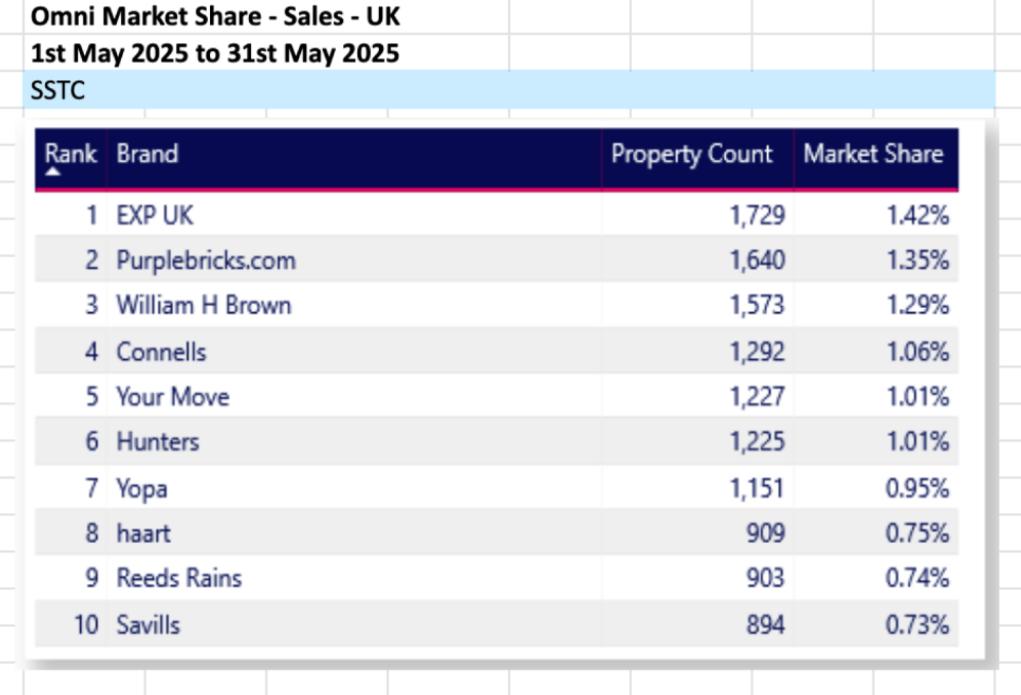
Task: Click the 1,729 property count value
Action: point(757,215)
